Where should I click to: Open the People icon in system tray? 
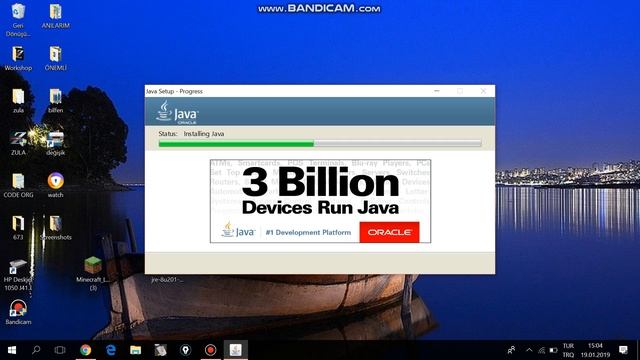pos(511,350)
